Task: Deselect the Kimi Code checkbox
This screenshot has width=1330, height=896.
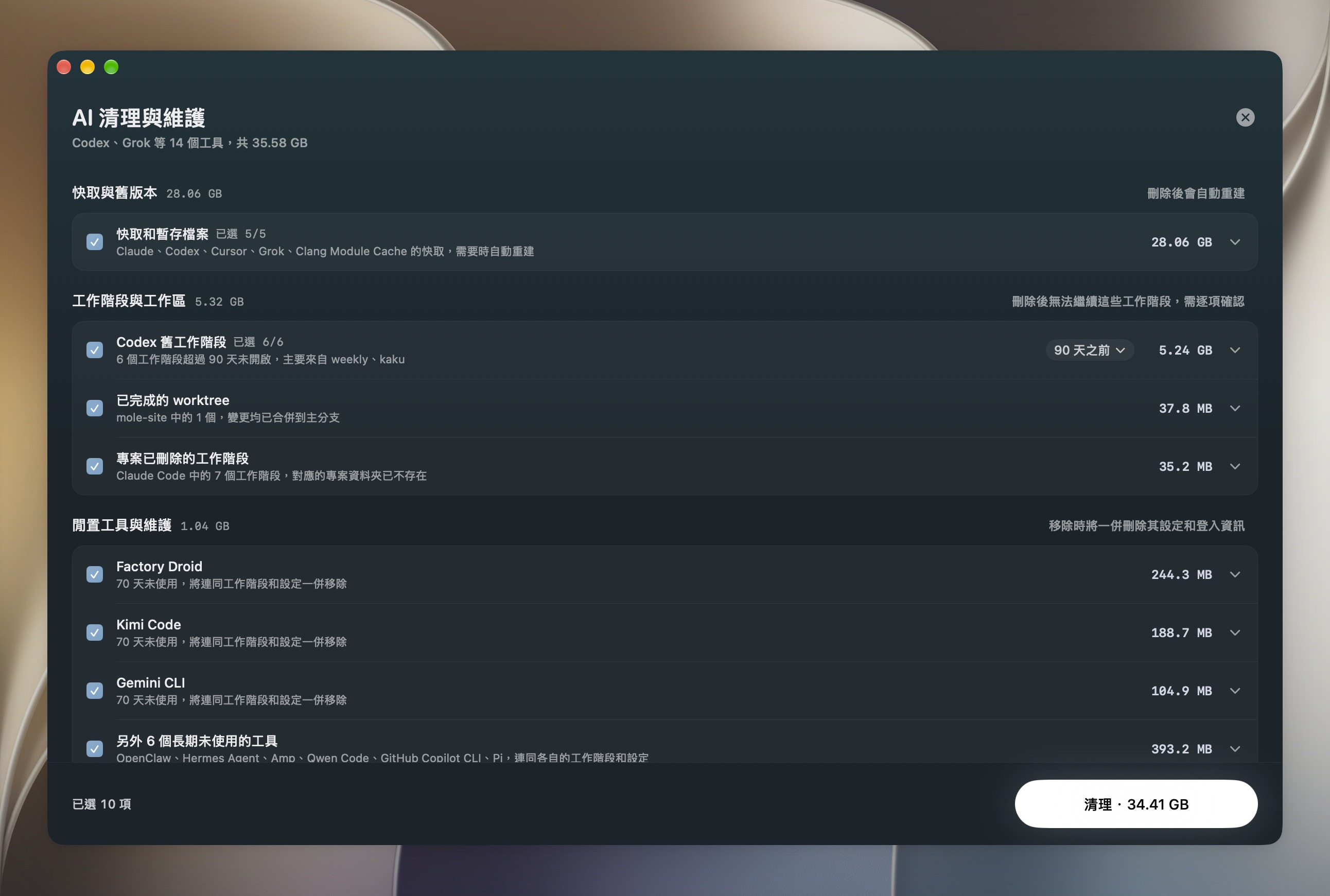Action: pos(94,633)
